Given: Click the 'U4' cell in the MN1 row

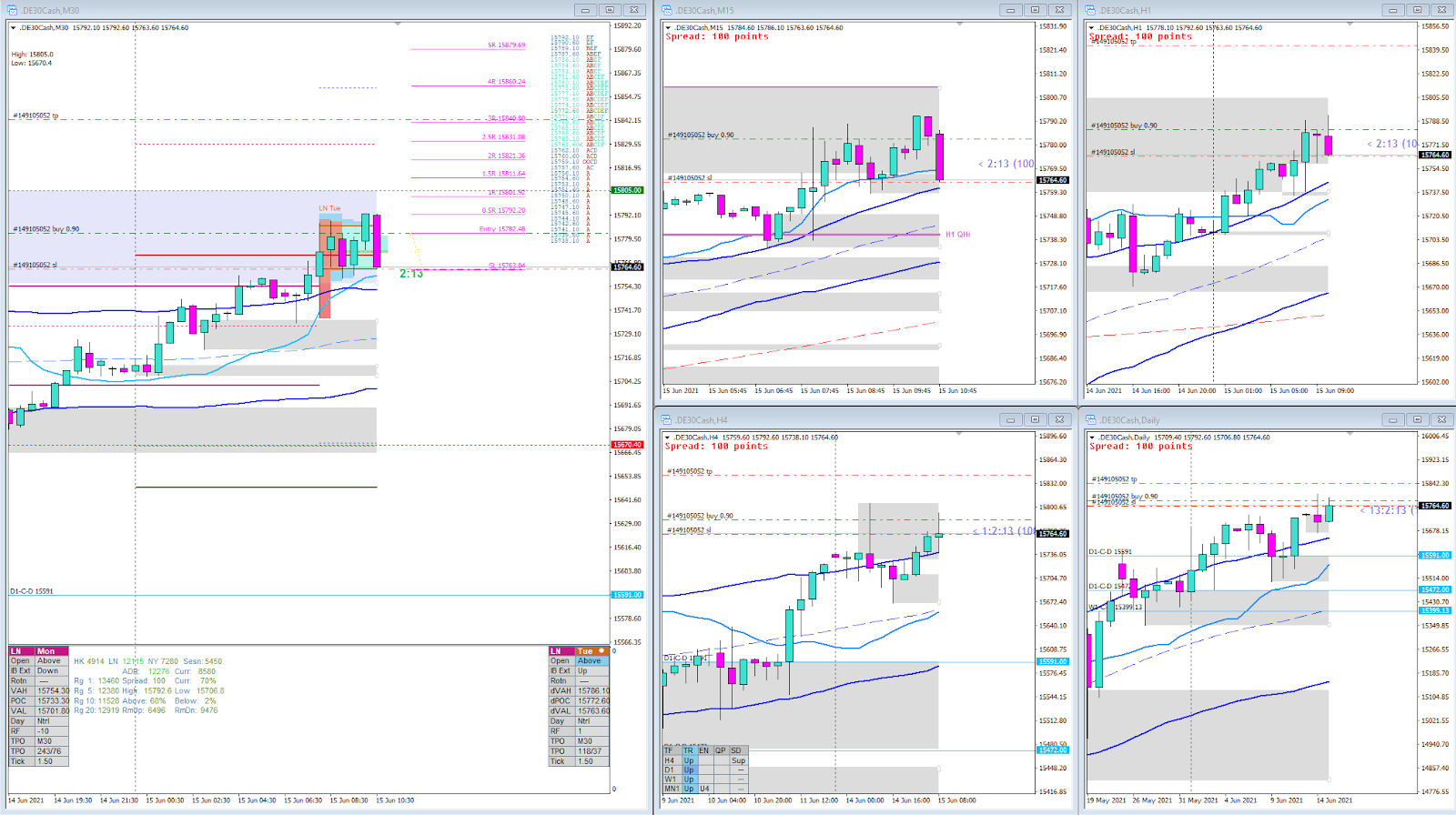Looking at the screenshot, I should (704, 789).
